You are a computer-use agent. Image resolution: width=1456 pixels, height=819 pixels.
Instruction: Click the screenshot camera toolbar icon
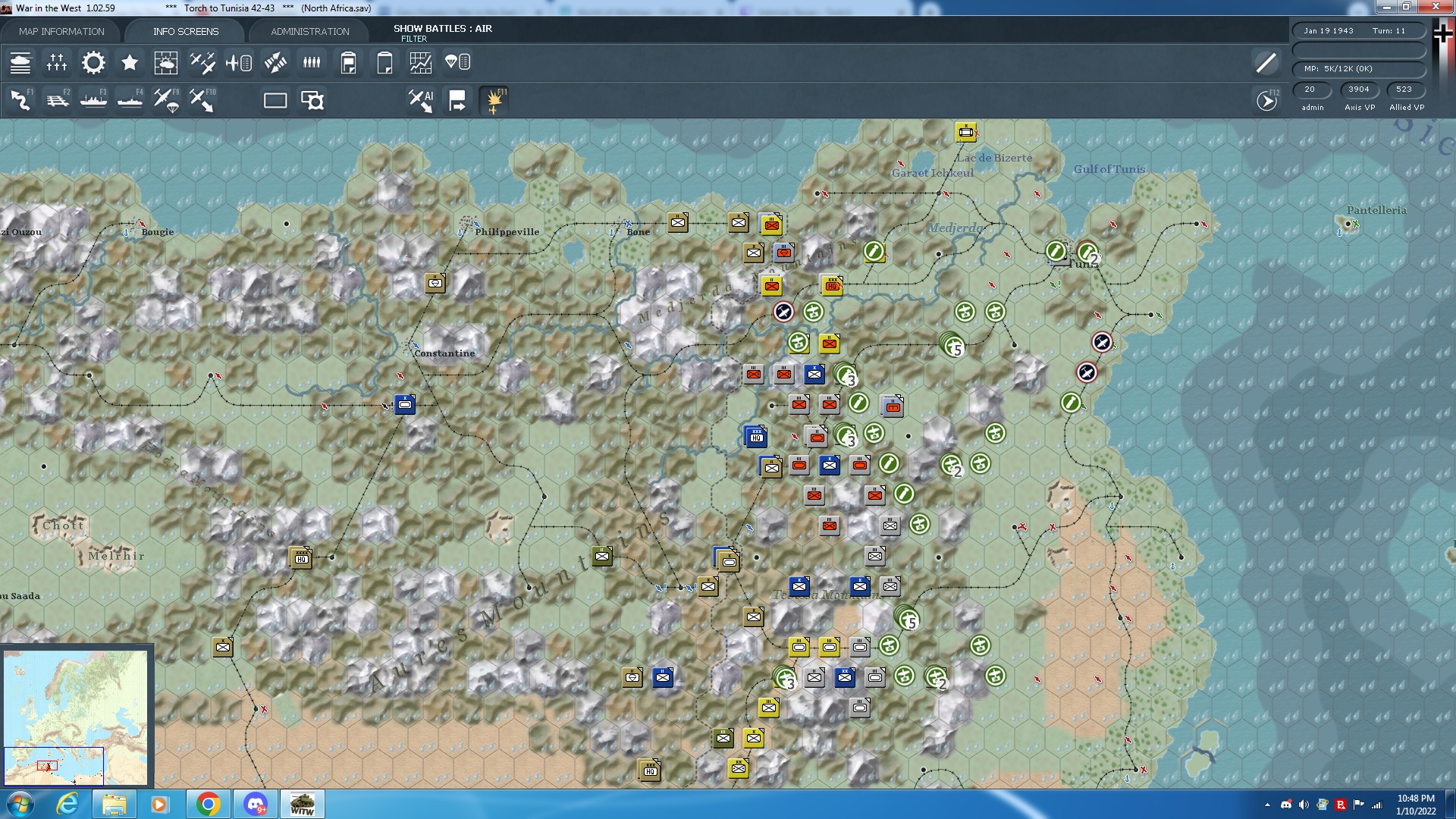[x=312, y=100]
